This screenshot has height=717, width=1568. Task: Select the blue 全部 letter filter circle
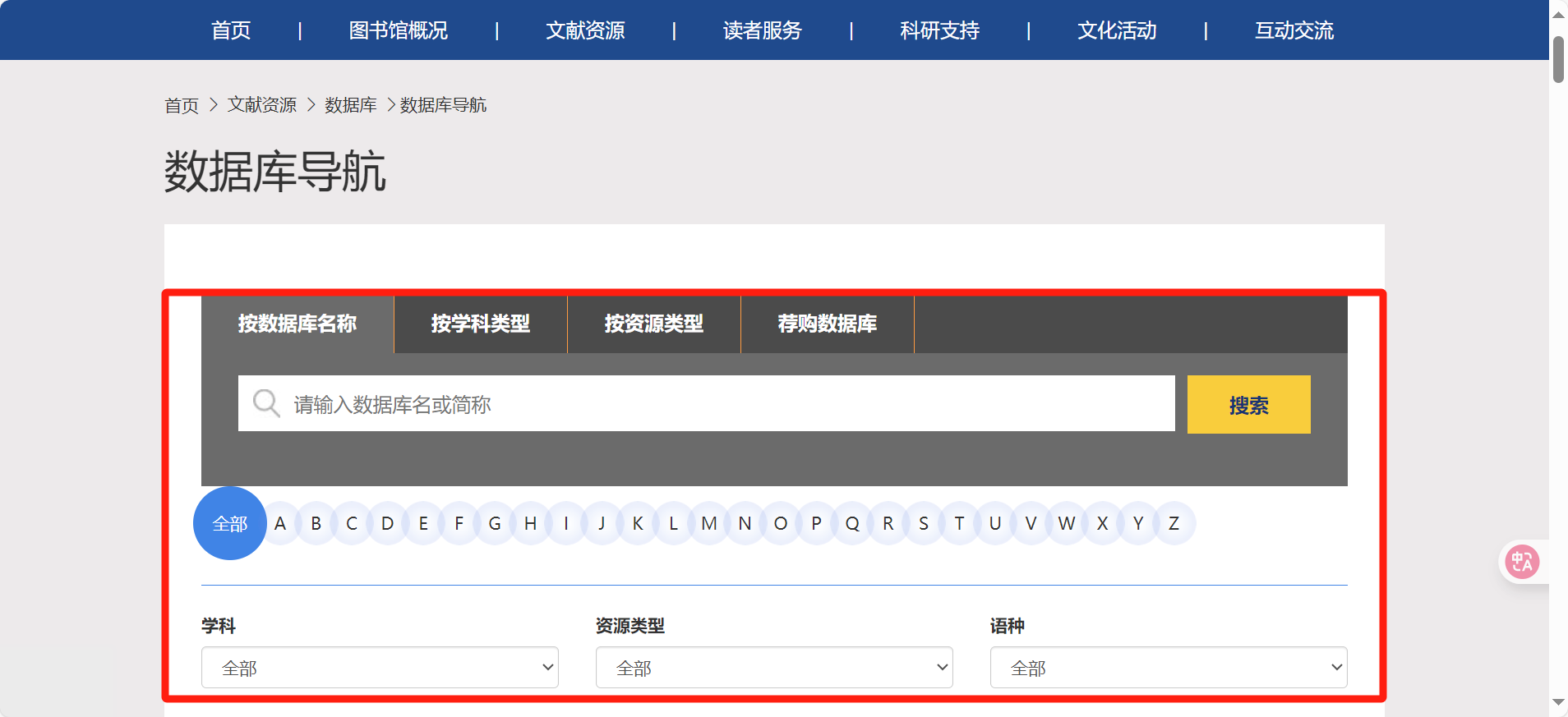coord(229,523)
